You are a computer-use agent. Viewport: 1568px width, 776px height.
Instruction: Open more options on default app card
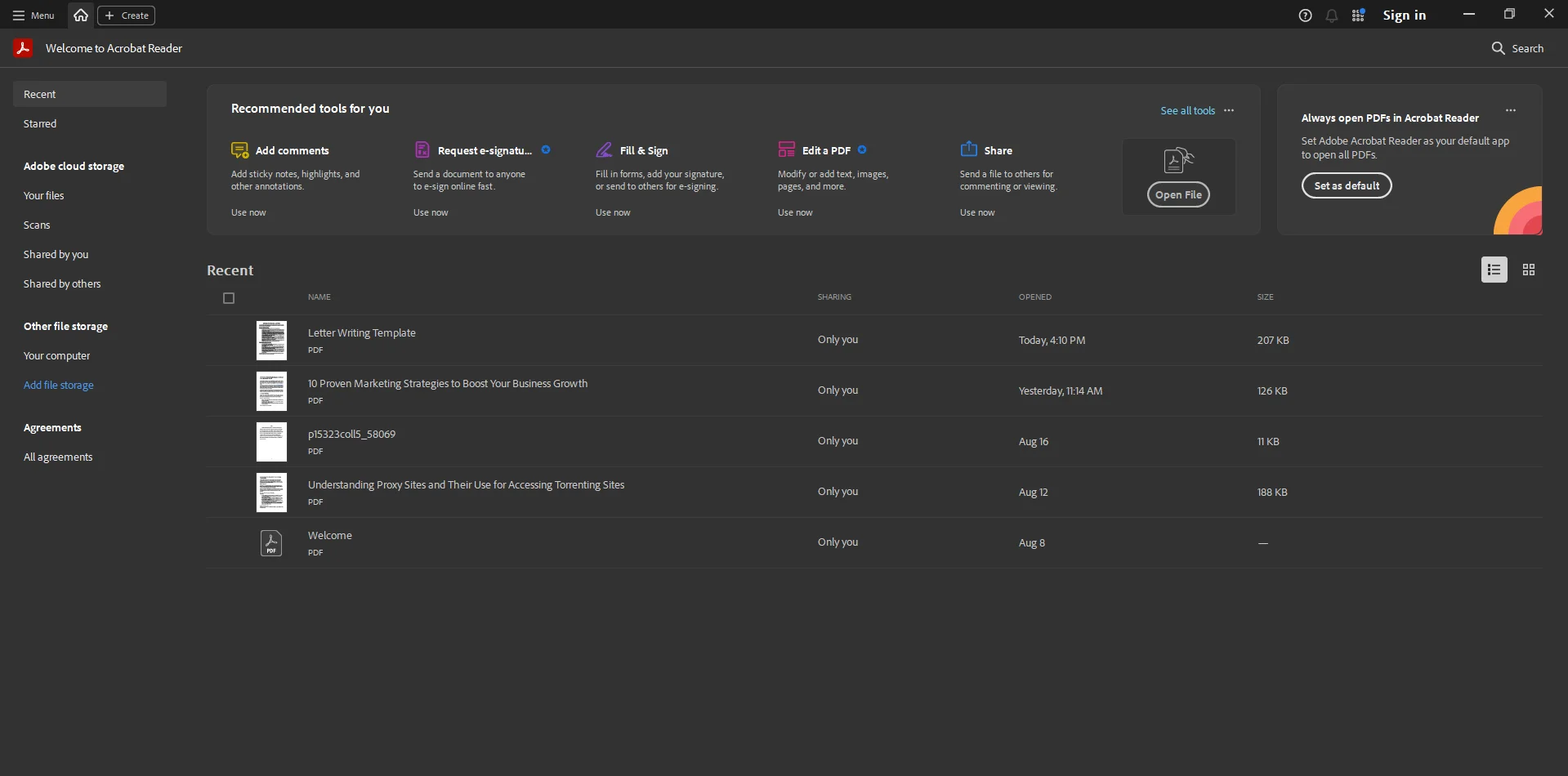[1511, 110]
